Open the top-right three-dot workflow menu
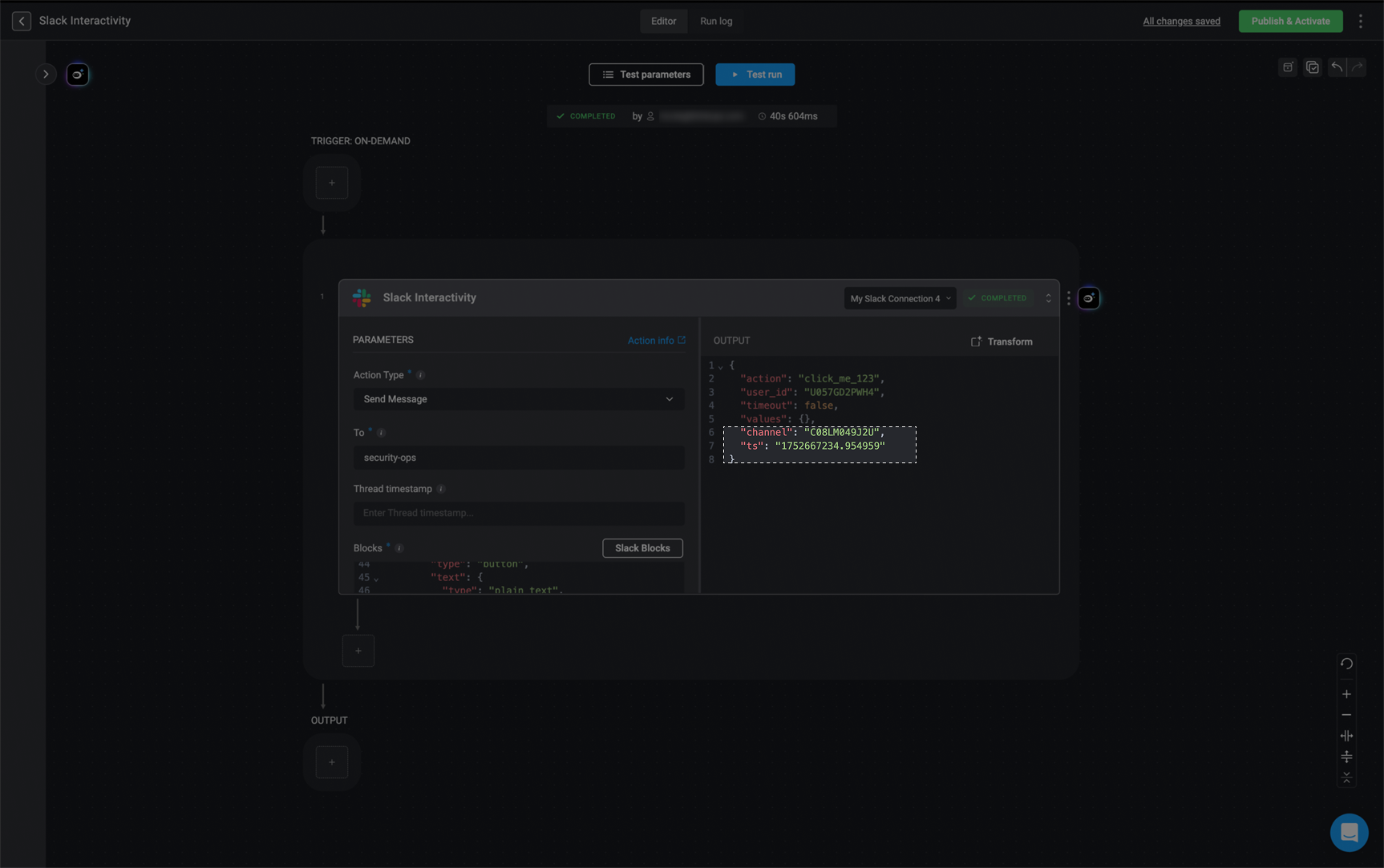The height and width of the screenshot is (868, 1384). pos(1361,21)
